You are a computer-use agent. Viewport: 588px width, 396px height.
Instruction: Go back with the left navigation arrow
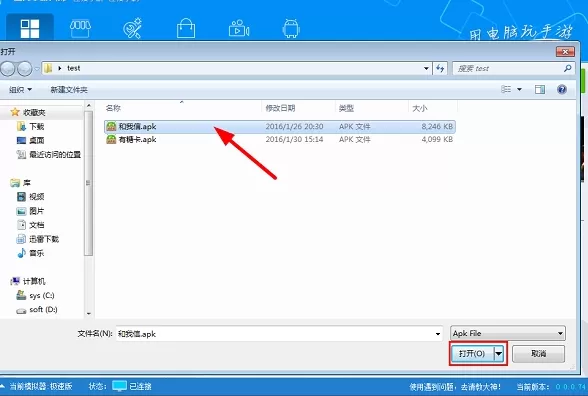[8, 69]
